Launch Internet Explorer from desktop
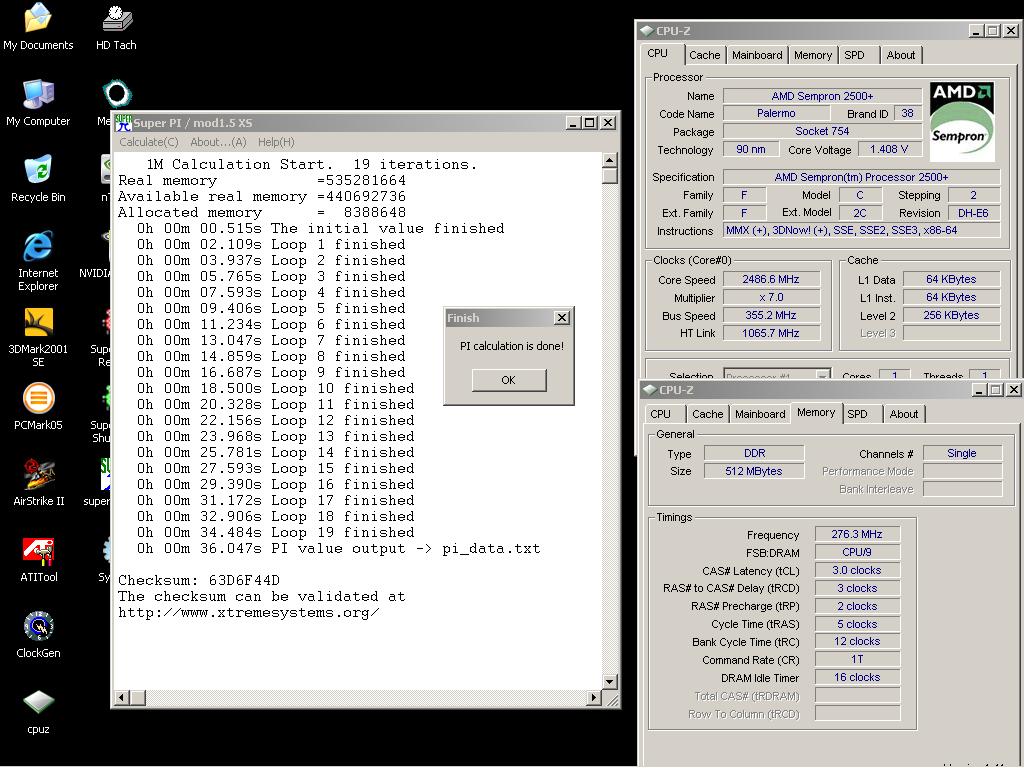Image resolution: width=1024 pixels, height=768 pixels. [38, 260]
